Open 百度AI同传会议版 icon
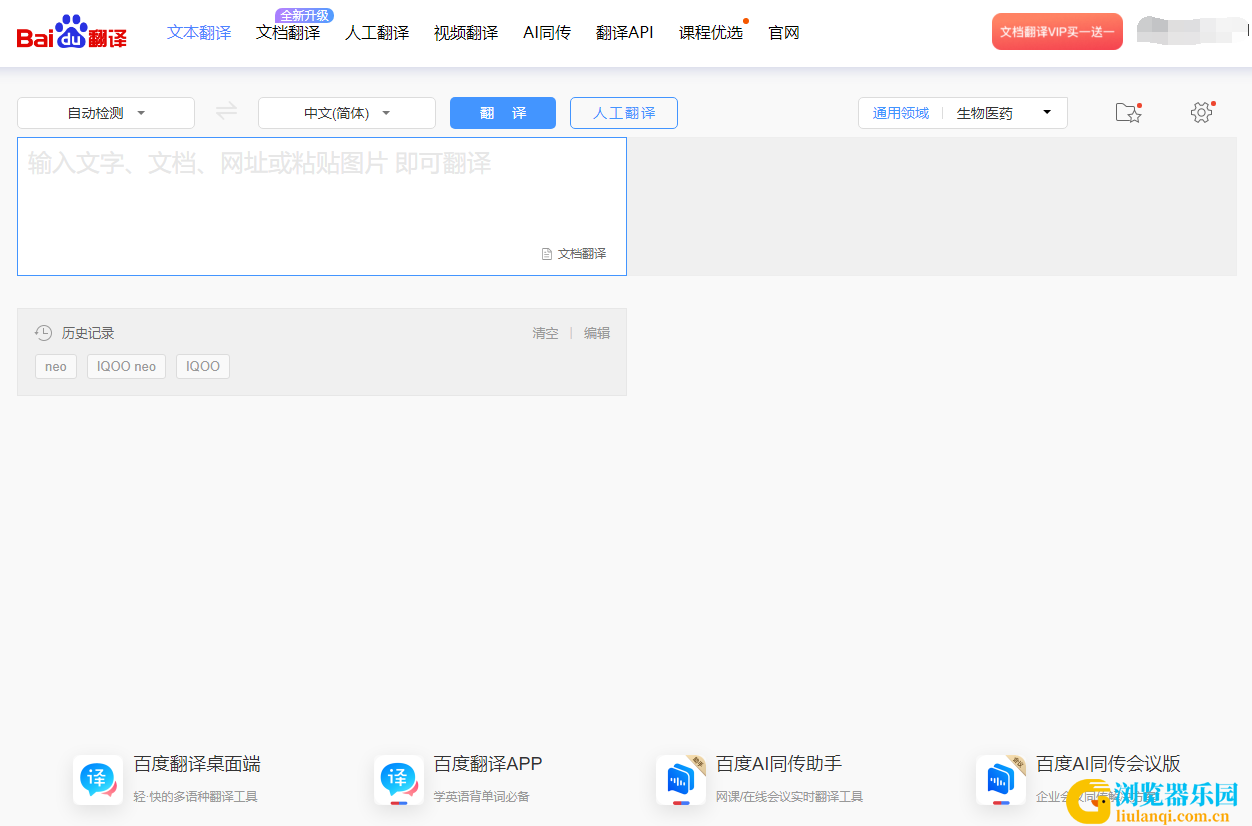Viewport: 1252px width, 826px height. click(1001, 780)
